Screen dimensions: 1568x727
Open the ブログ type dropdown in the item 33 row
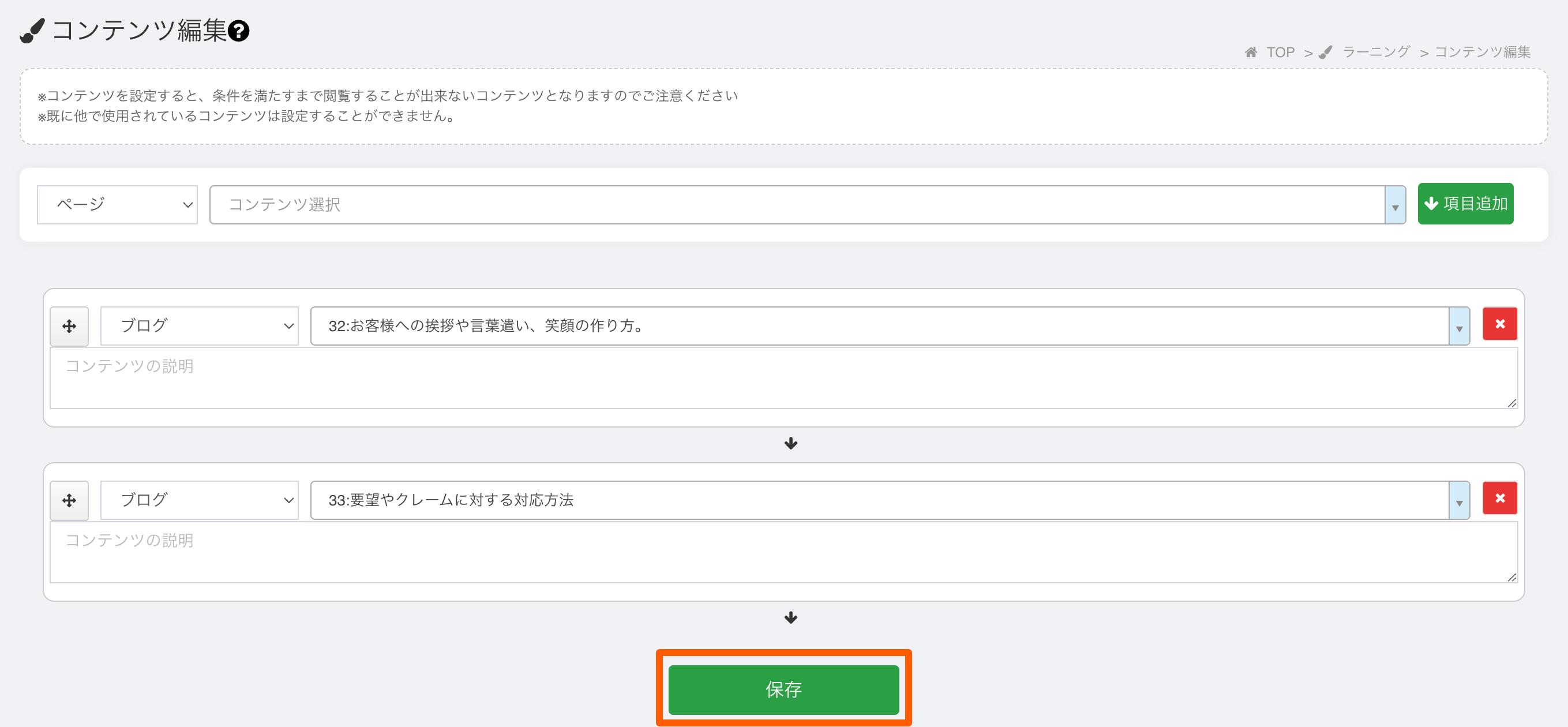tap(200, 500)
